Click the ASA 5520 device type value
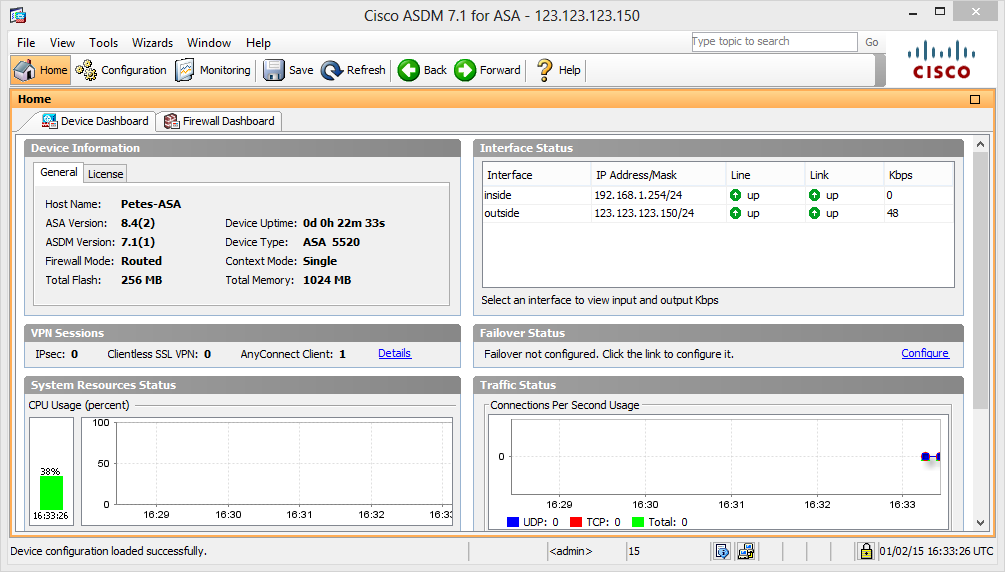Viewport: 1005px width, 572px height. tap(331, 242)
